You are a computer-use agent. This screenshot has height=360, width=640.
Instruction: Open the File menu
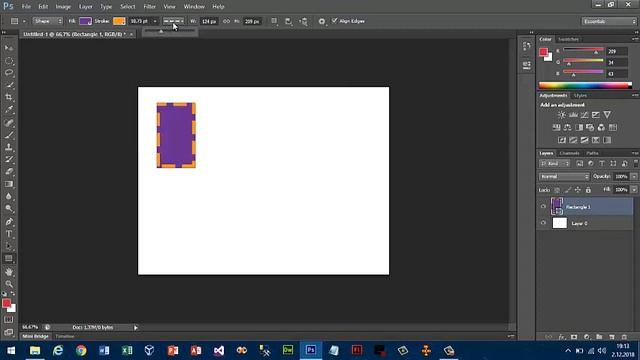click(x=26, y=7)
